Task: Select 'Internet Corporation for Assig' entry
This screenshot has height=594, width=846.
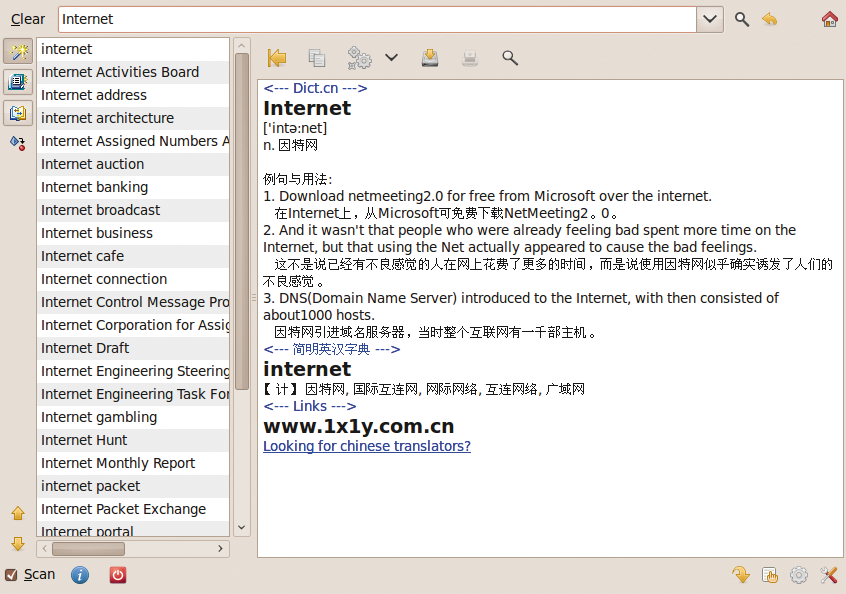Action: pos(133,325)
